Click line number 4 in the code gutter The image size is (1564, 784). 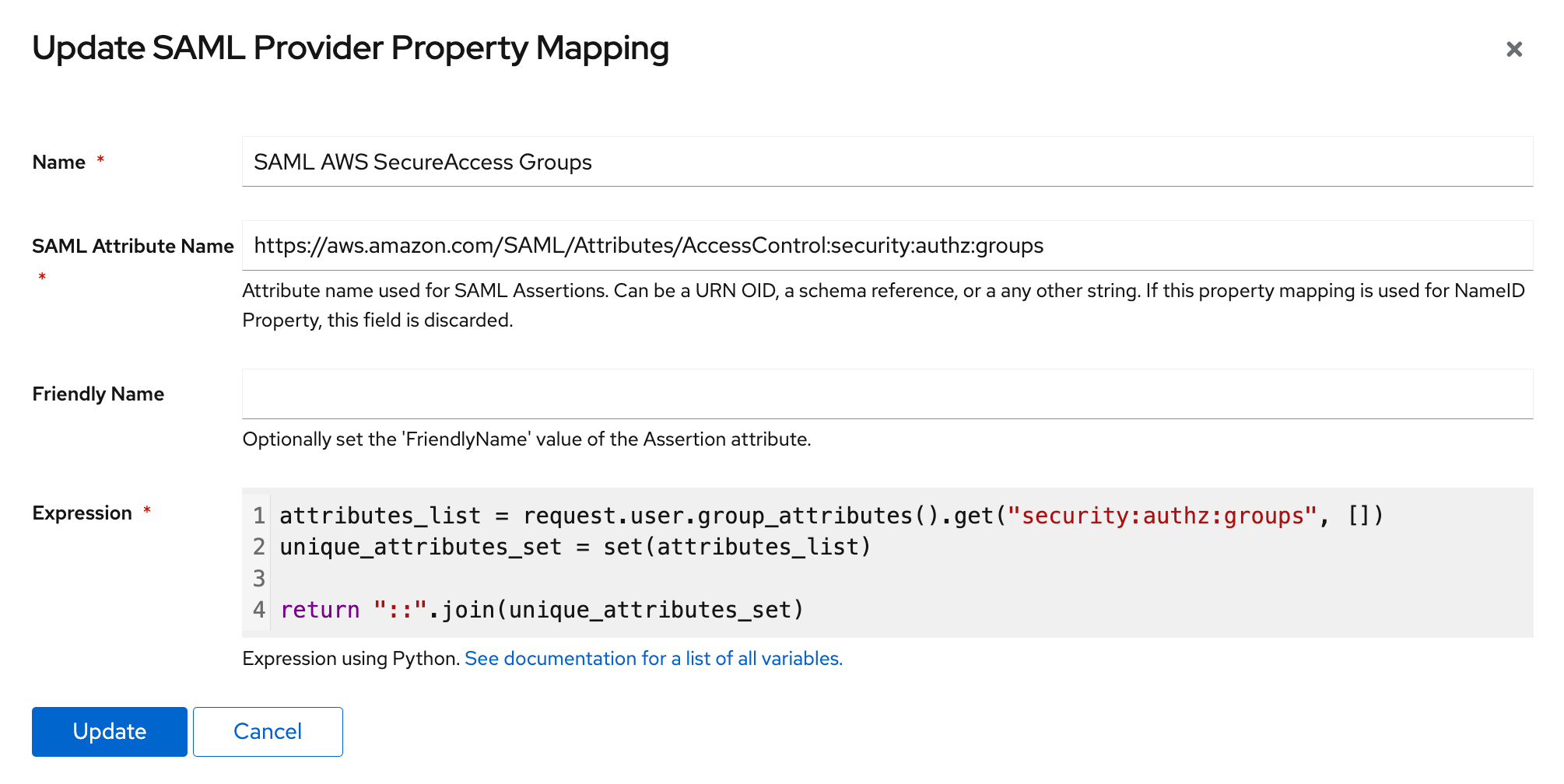259,610
